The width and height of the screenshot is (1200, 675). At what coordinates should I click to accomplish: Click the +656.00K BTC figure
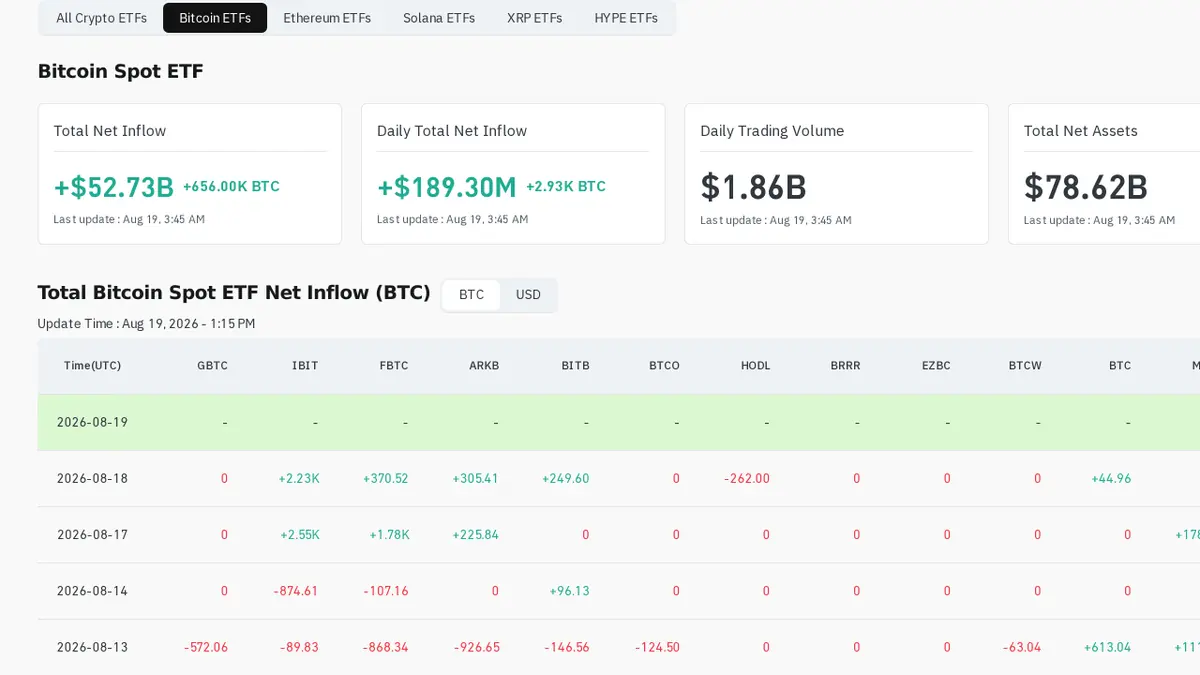pyautogui.click(x=231, y=186)
